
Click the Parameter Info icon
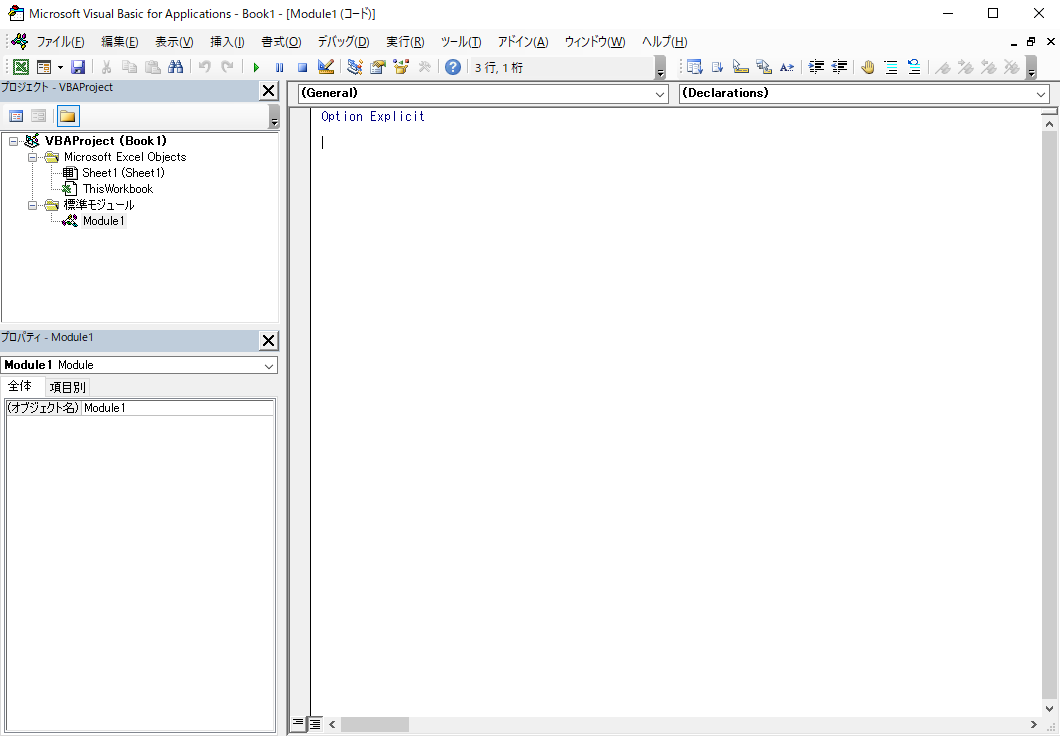[x=764, y=67]
